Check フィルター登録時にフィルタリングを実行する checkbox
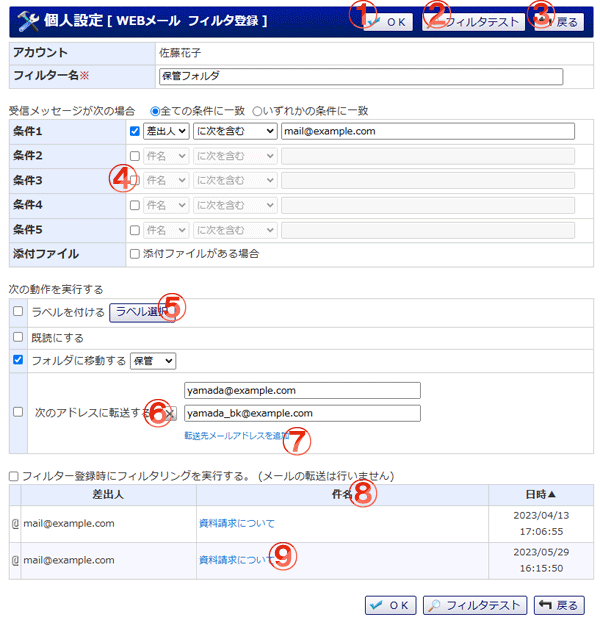Viewport: 600px width, 620px height. click(x=13, y=476)
